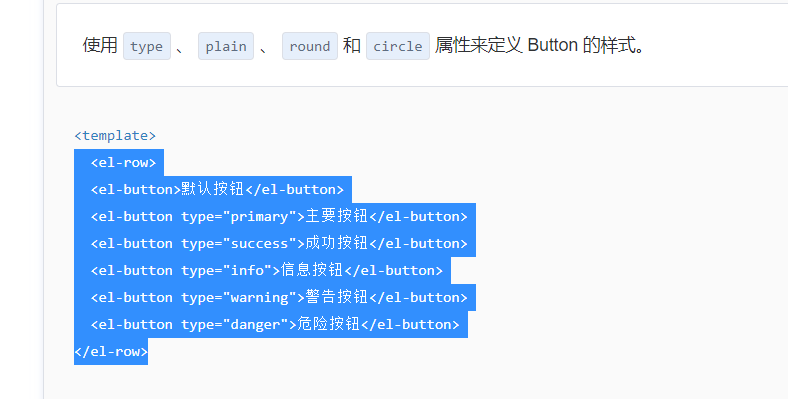The image size is (788, 399).
Task: Click the "plain" code tag
Action: 226,46
